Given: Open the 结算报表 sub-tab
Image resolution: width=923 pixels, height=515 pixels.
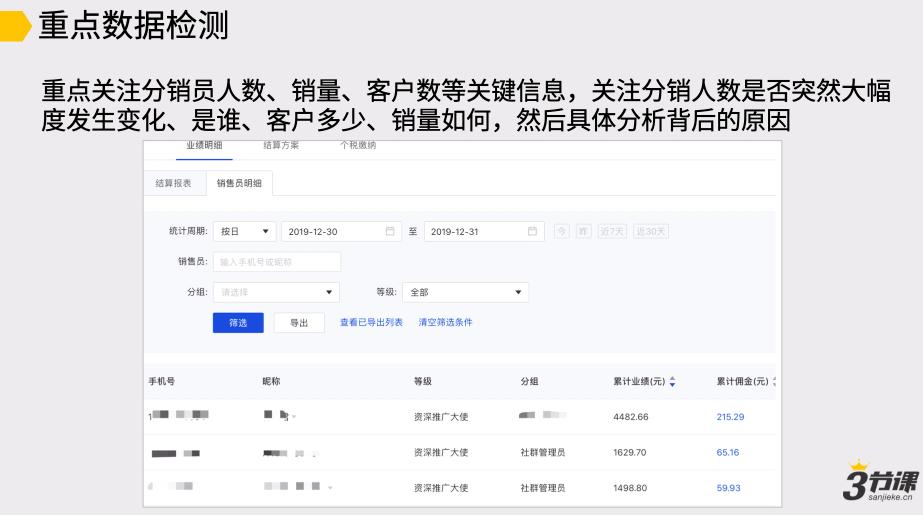Looking at the screenshot, I should pyautogui.click(x=174, y=183).
